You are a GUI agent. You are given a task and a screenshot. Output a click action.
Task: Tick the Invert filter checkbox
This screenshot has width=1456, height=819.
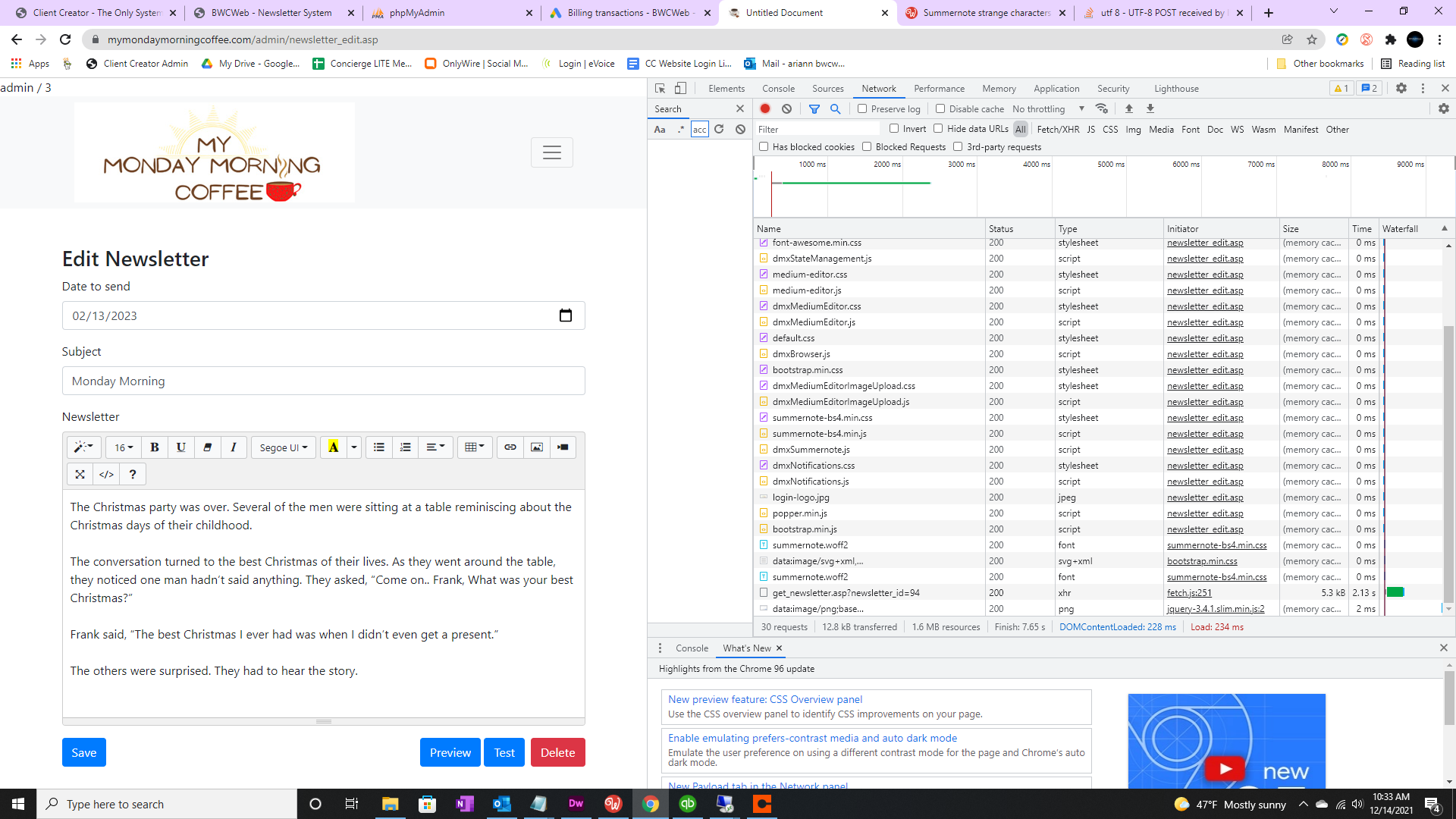[894, 129]
